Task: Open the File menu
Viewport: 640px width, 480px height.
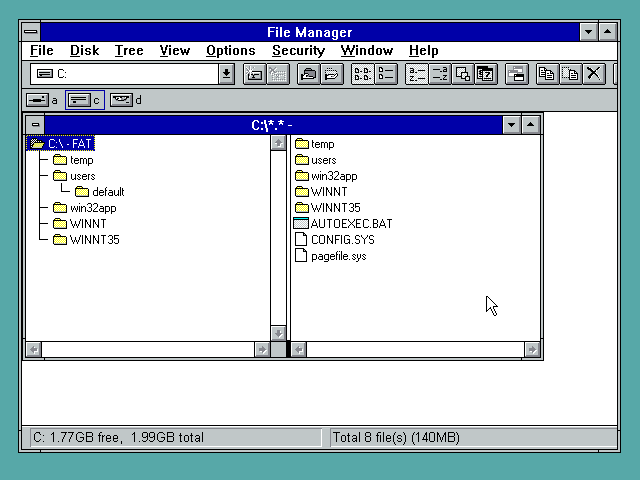Action: [42, 51]
